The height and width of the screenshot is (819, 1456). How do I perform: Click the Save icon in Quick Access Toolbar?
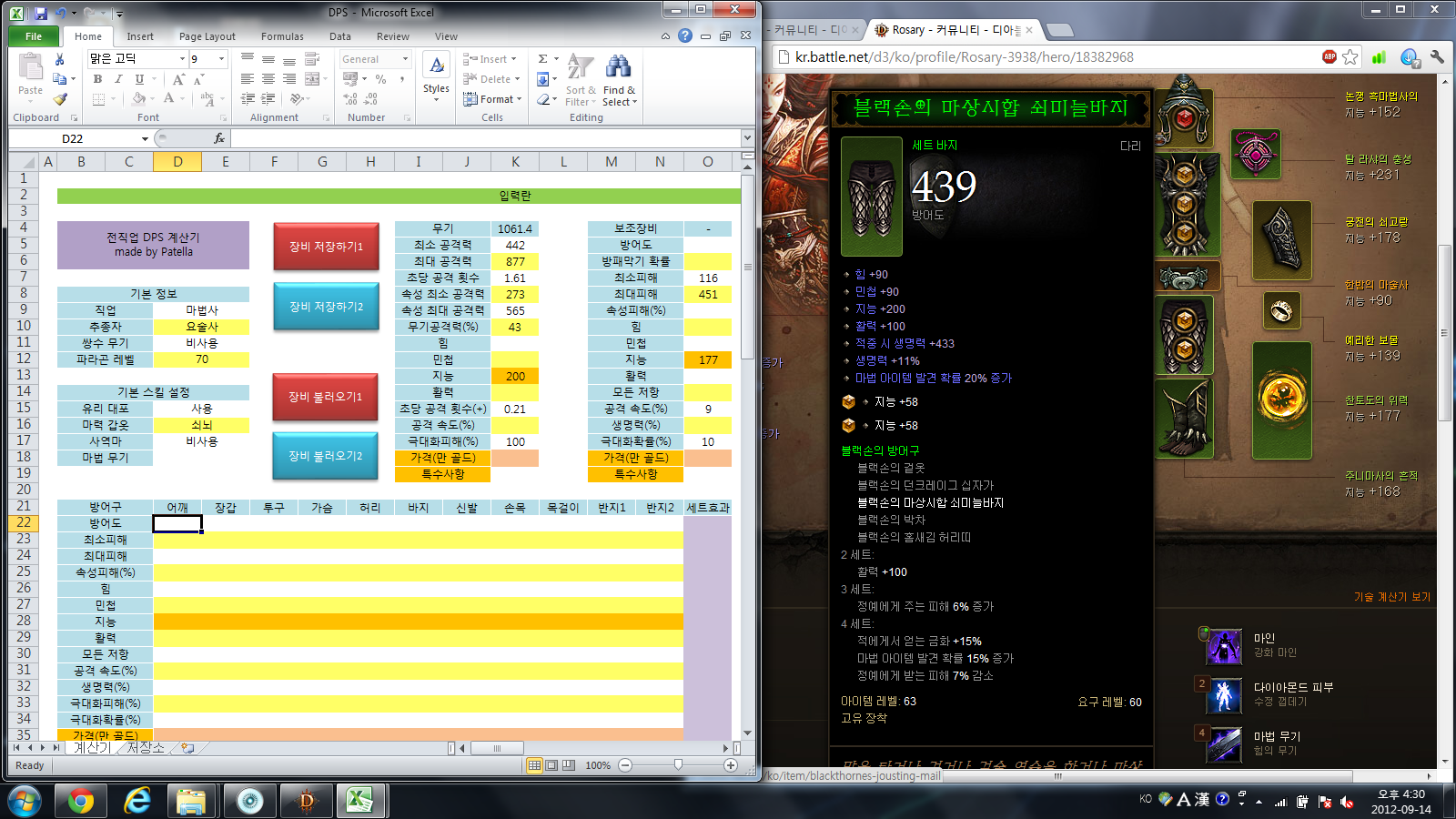(40, 14)
